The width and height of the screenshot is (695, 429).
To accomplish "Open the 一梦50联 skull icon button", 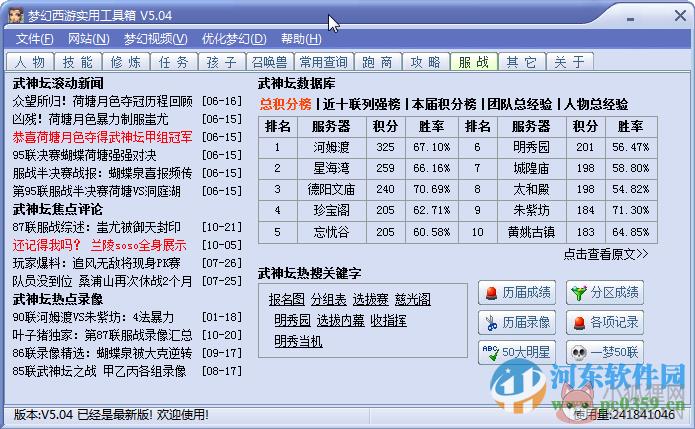I will 605,352.
